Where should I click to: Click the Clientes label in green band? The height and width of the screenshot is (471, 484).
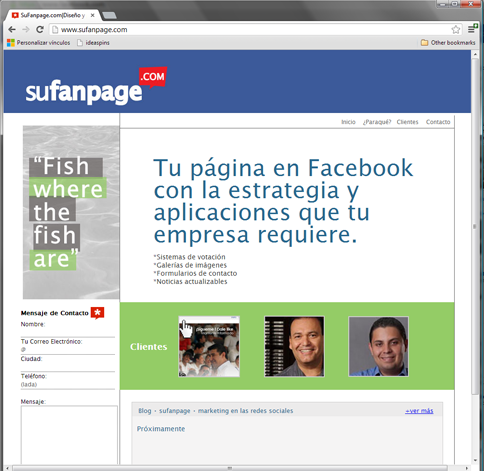(149, 347)
